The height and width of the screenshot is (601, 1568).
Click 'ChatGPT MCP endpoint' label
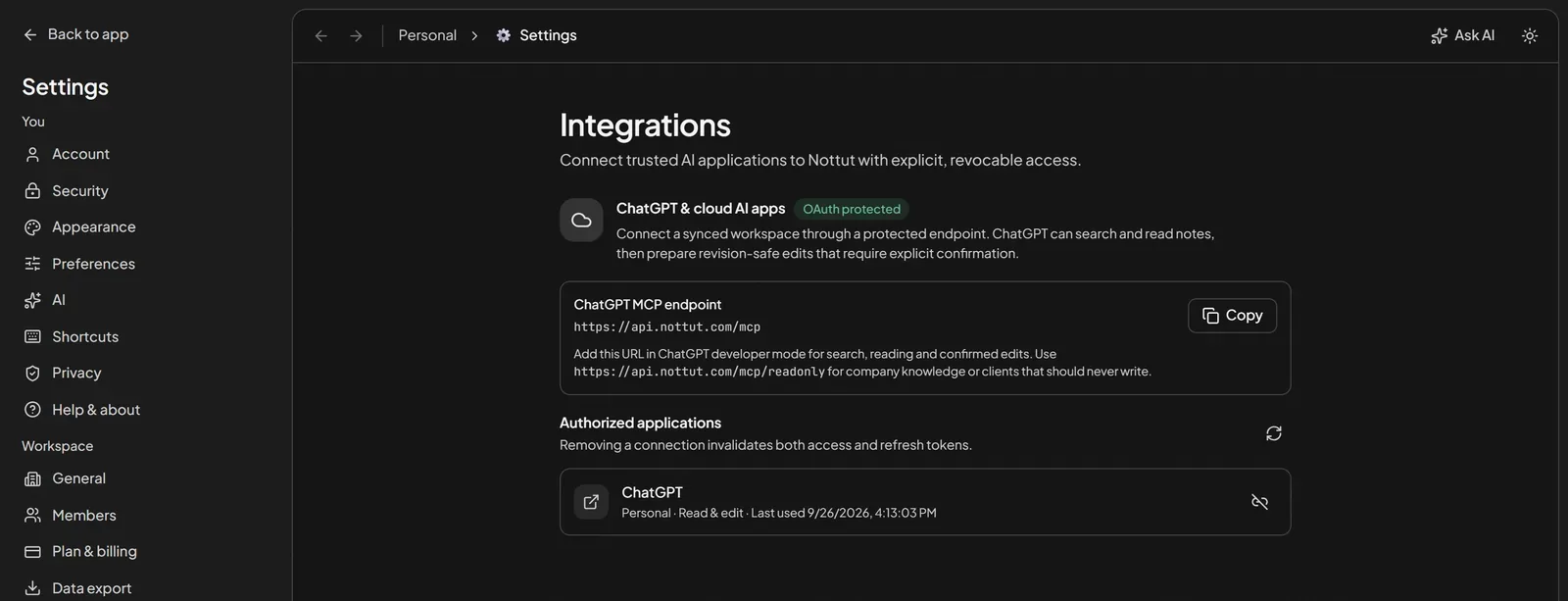(x=647, y=305)
